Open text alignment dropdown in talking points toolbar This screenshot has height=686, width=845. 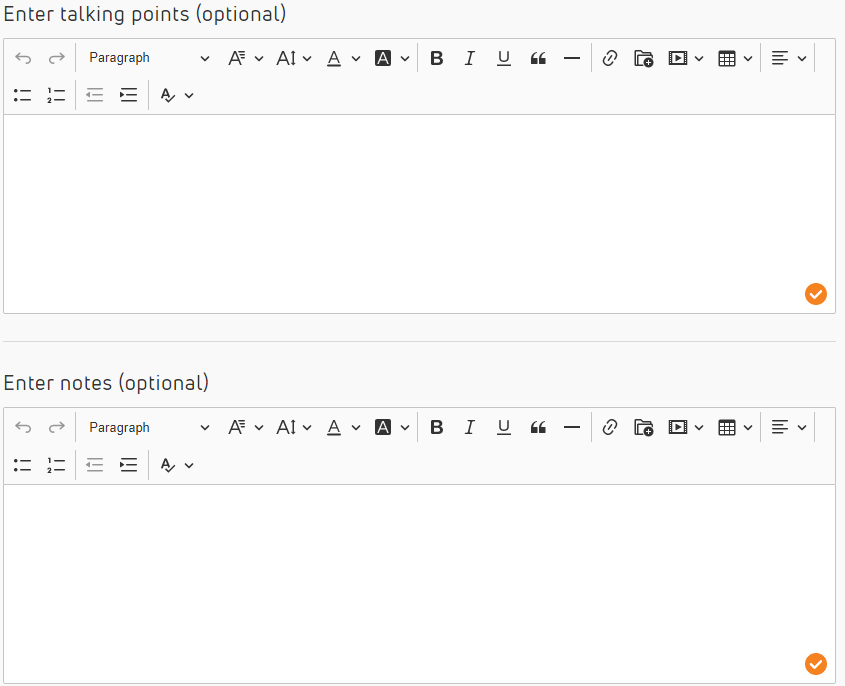coord(788,58)
